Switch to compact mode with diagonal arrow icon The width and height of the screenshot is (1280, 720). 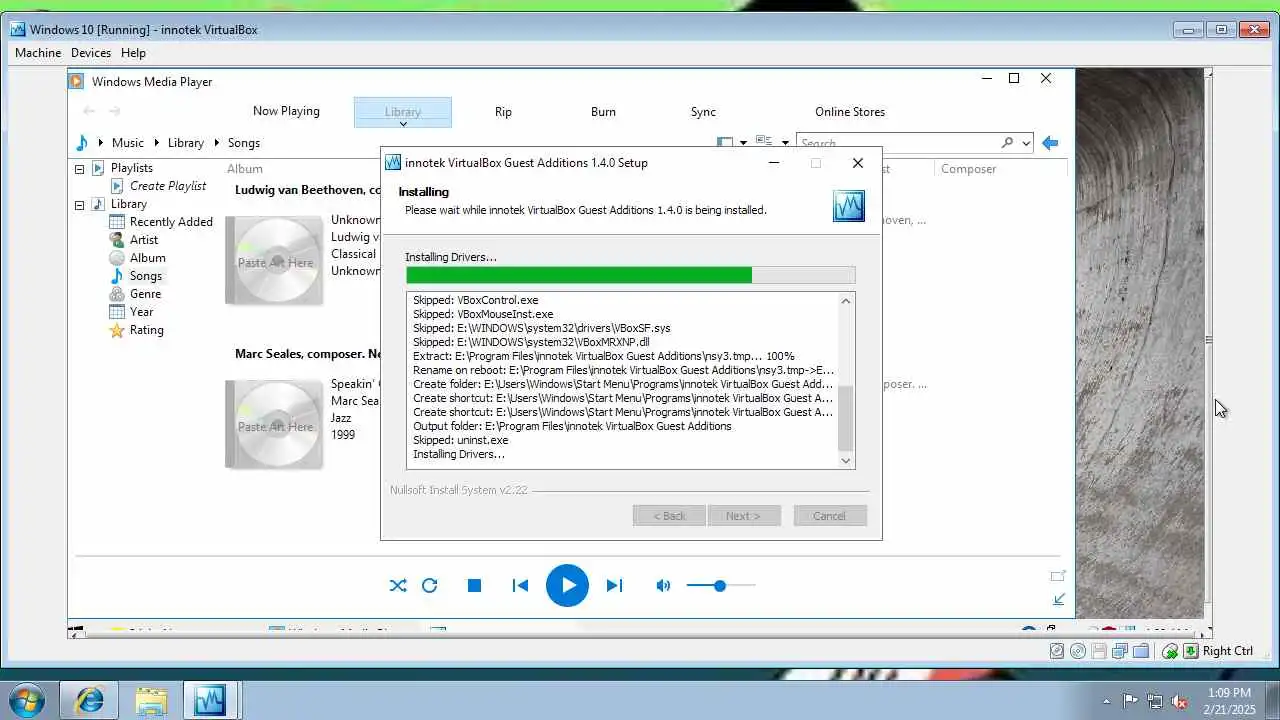1059,600
